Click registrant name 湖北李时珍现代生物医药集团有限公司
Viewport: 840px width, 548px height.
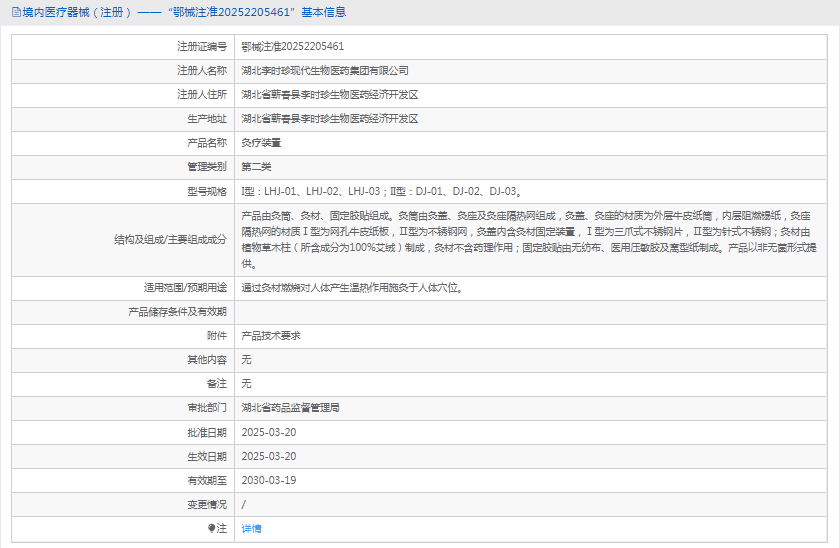pos(325,71)
